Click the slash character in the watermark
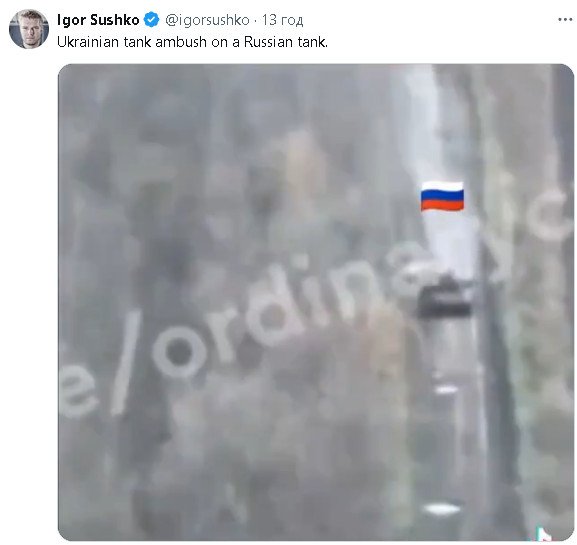Screen dimensions: 577x545 125,362
